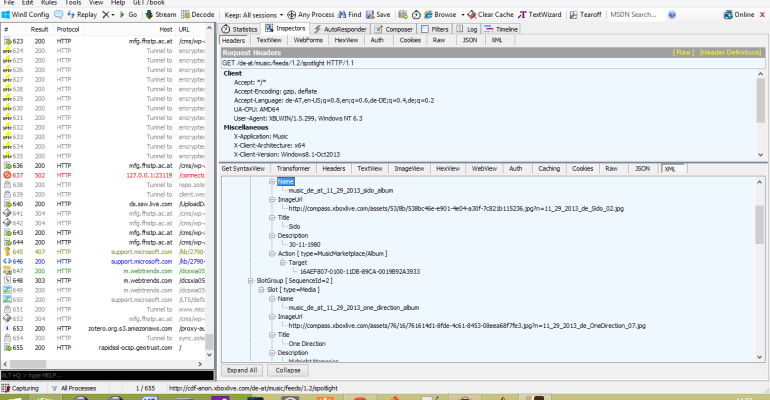
Task: Switch to the Timeline tab
Action: pos(501,29)
